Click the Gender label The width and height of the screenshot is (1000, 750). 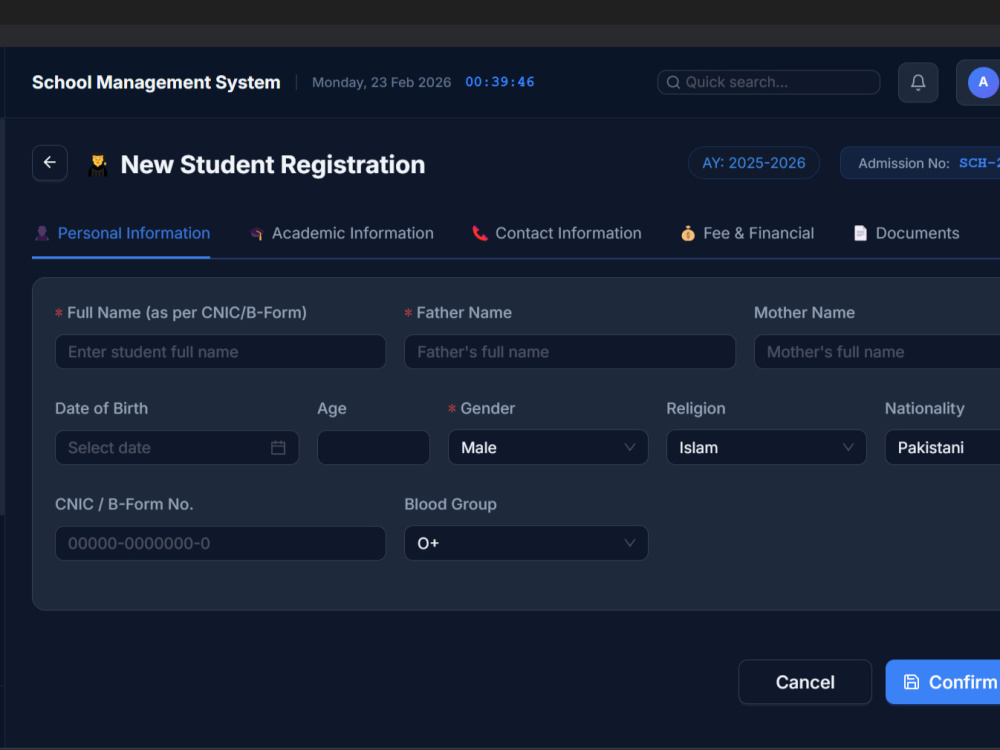(487, 409)
